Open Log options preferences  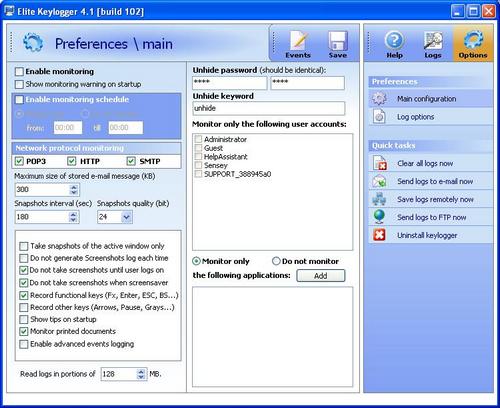pyautogui.click(x=430, y=117)
